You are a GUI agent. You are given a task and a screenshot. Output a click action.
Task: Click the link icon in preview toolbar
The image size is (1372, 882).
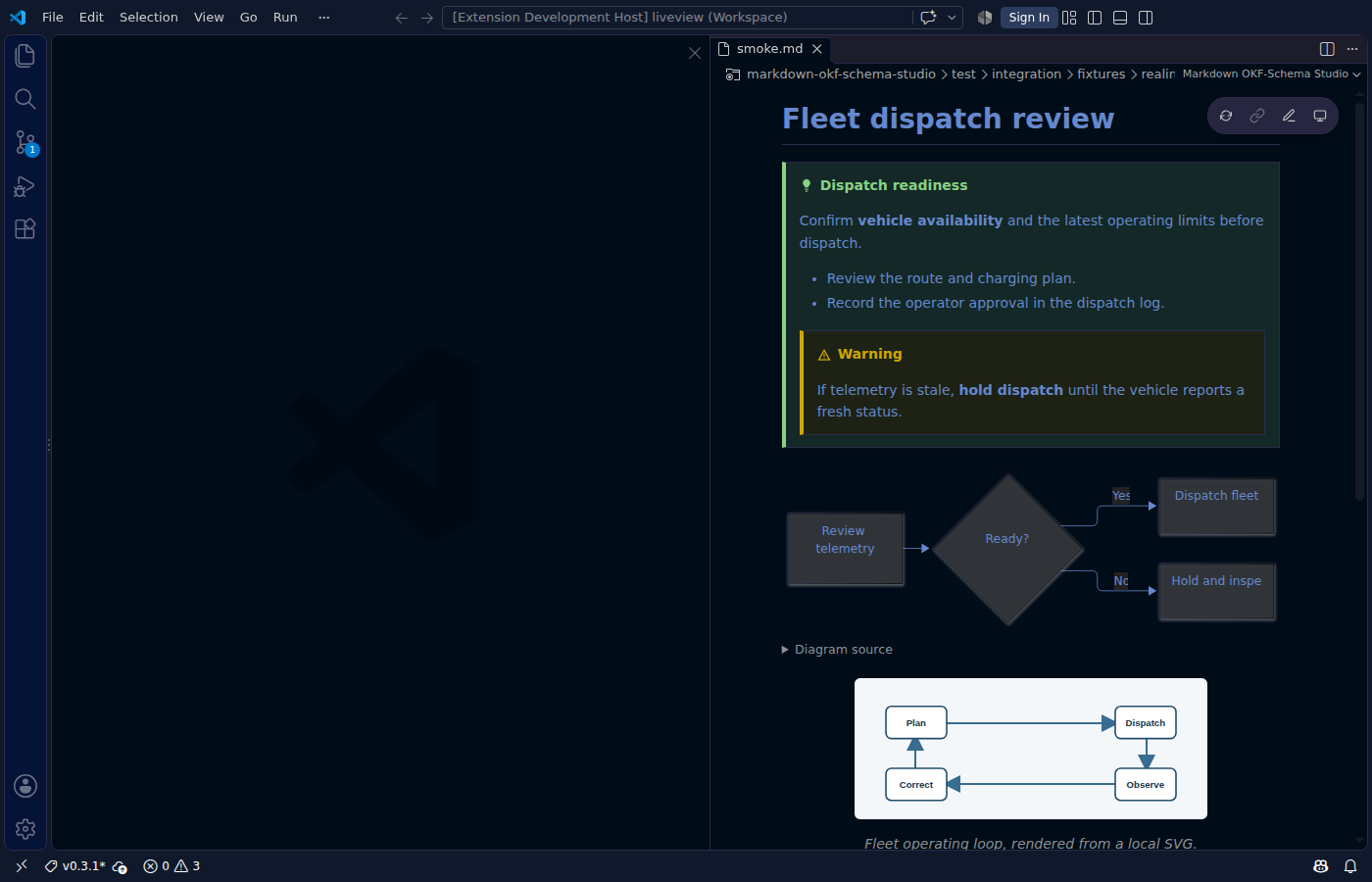tap(1257, 116)
